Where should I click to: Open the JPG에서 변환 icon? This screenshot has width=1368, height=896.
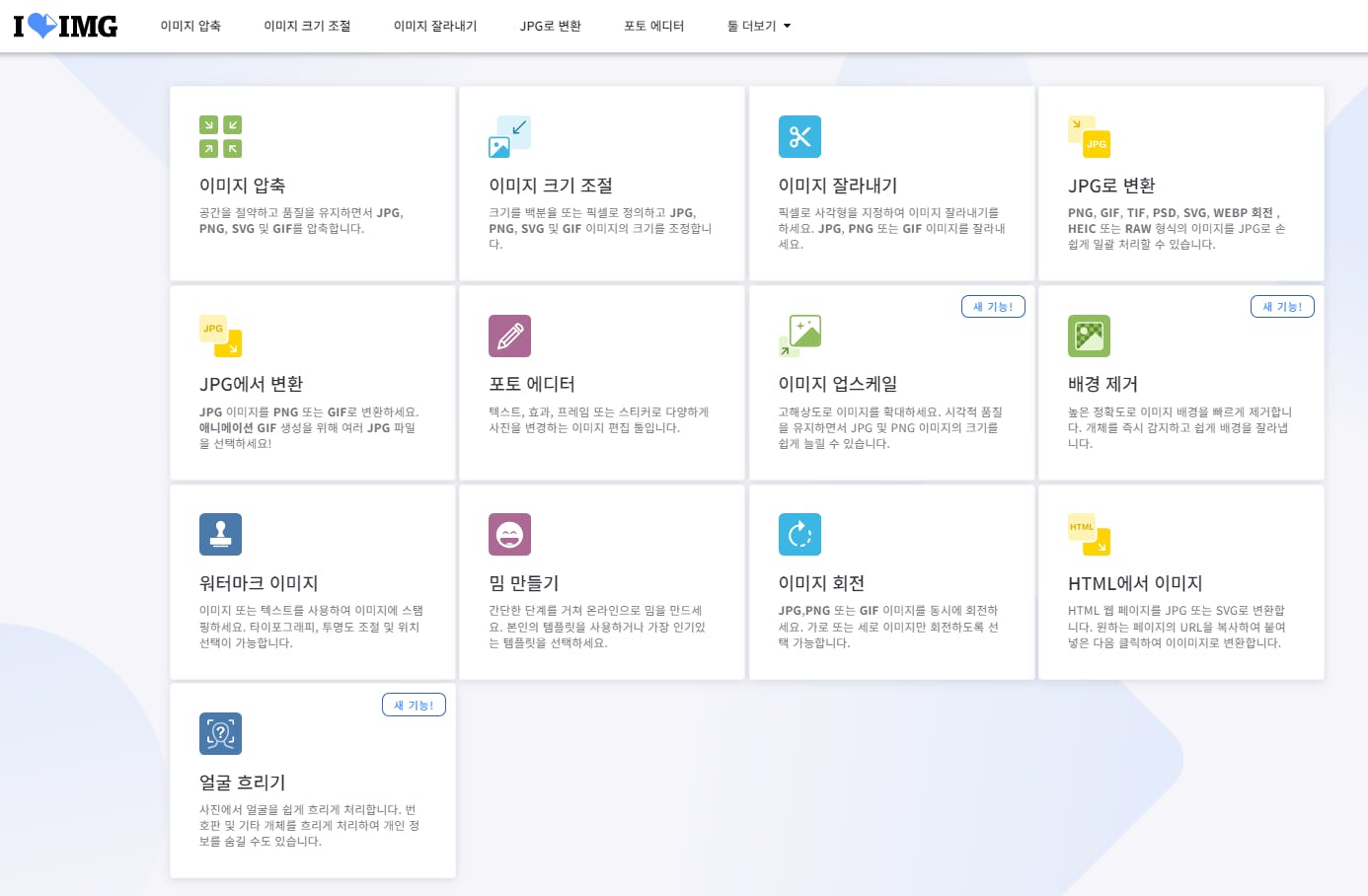pyautogui.click(x=220, y=336)
